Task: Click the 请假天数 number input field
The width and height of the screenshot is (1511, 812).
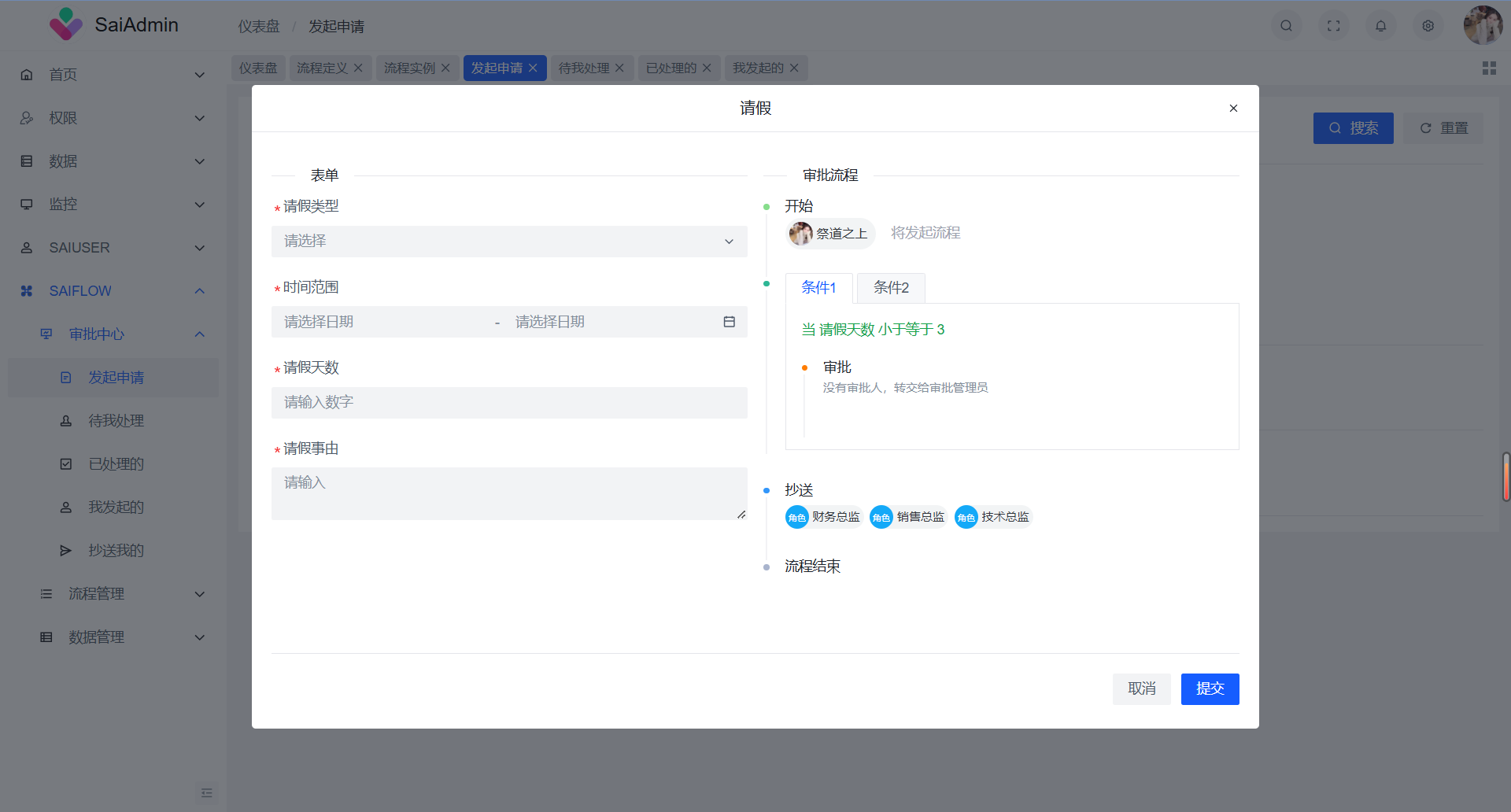Action: tap(509, 403)
